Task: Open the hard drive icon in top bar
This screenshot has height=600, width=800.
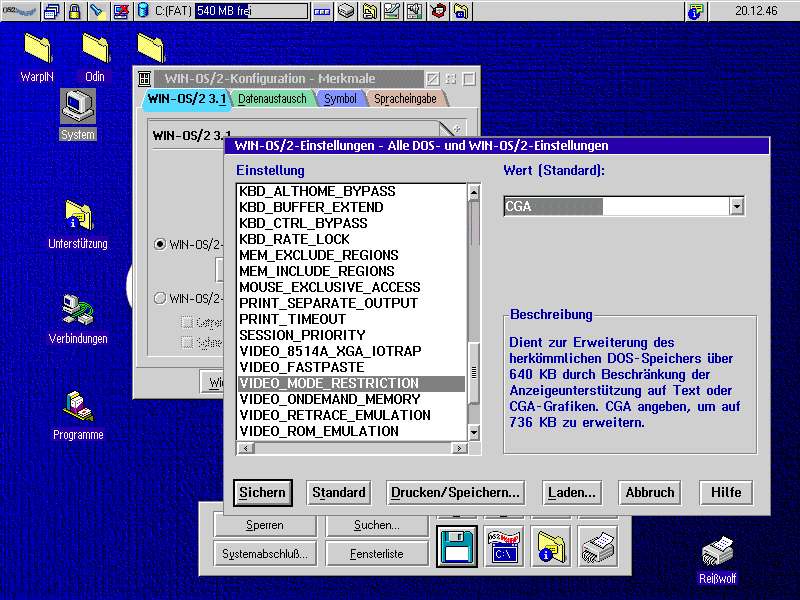Action: coord(346,11)
